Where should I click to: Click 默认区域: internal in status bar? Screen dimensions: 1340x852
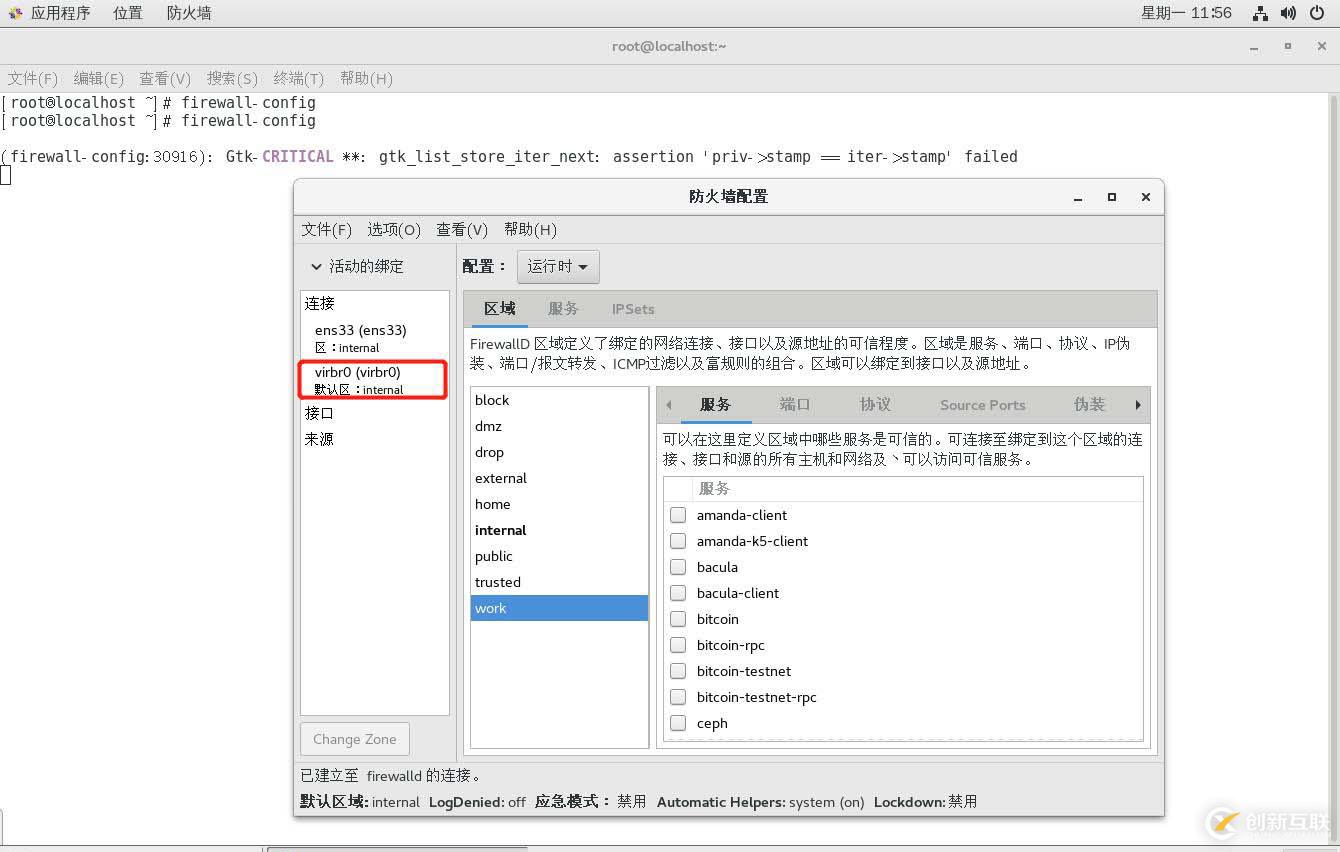click(360, 801)
